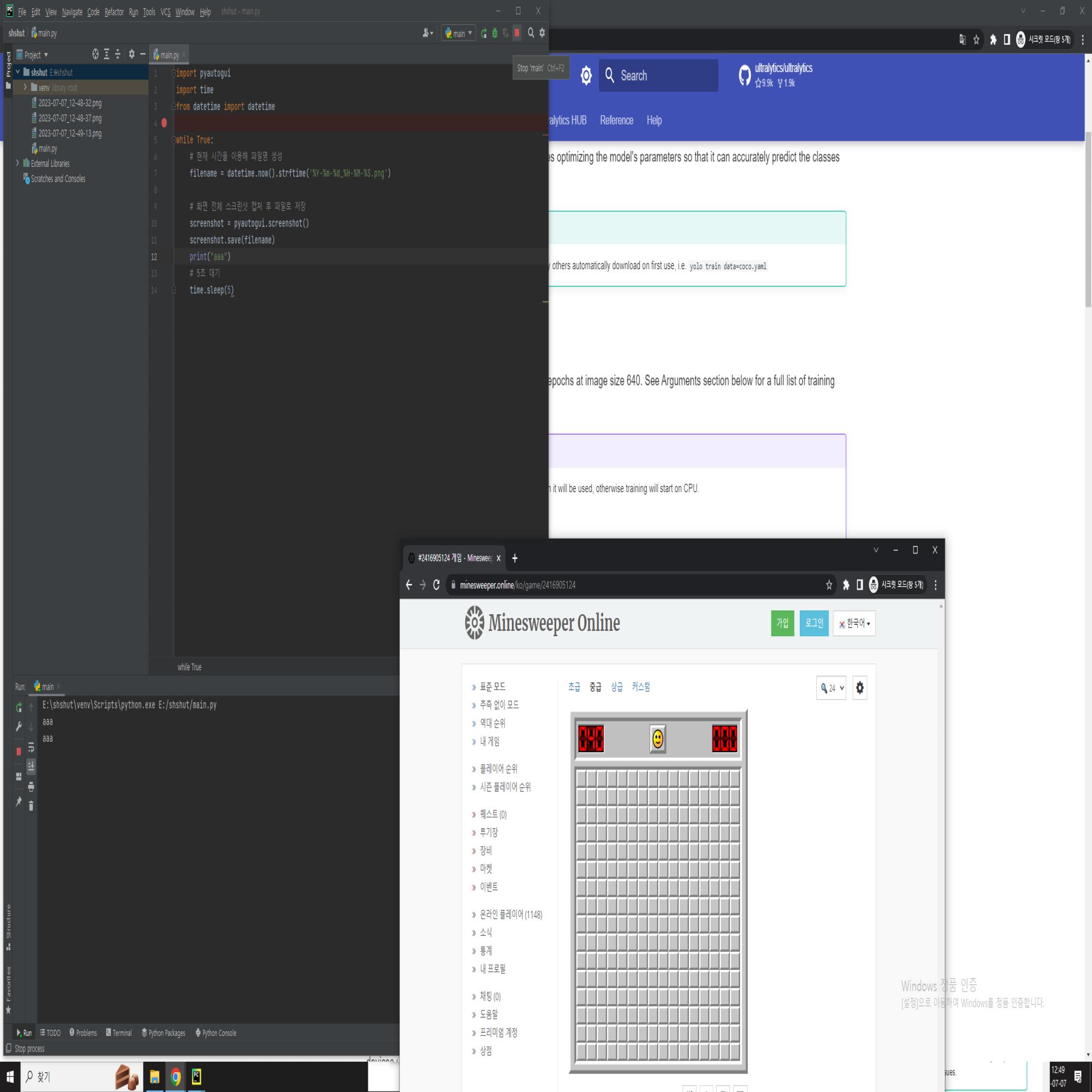
Task: Toggle dark mode sun icon on Ultralytics page
Action: click(x=586, y=75)
